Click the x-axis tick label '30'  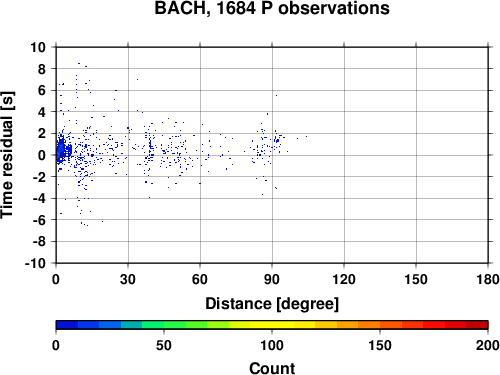pyautogui.click(x=128, y=279)
